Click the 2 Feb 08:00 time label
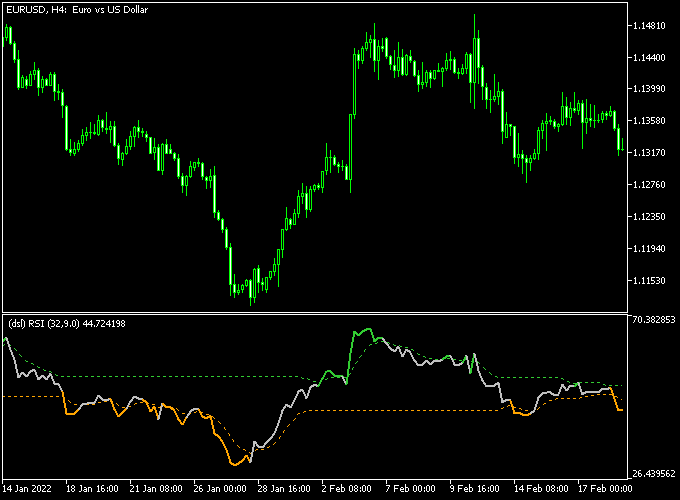This screenshot has height=500, width=680. [x=347, y=489]
